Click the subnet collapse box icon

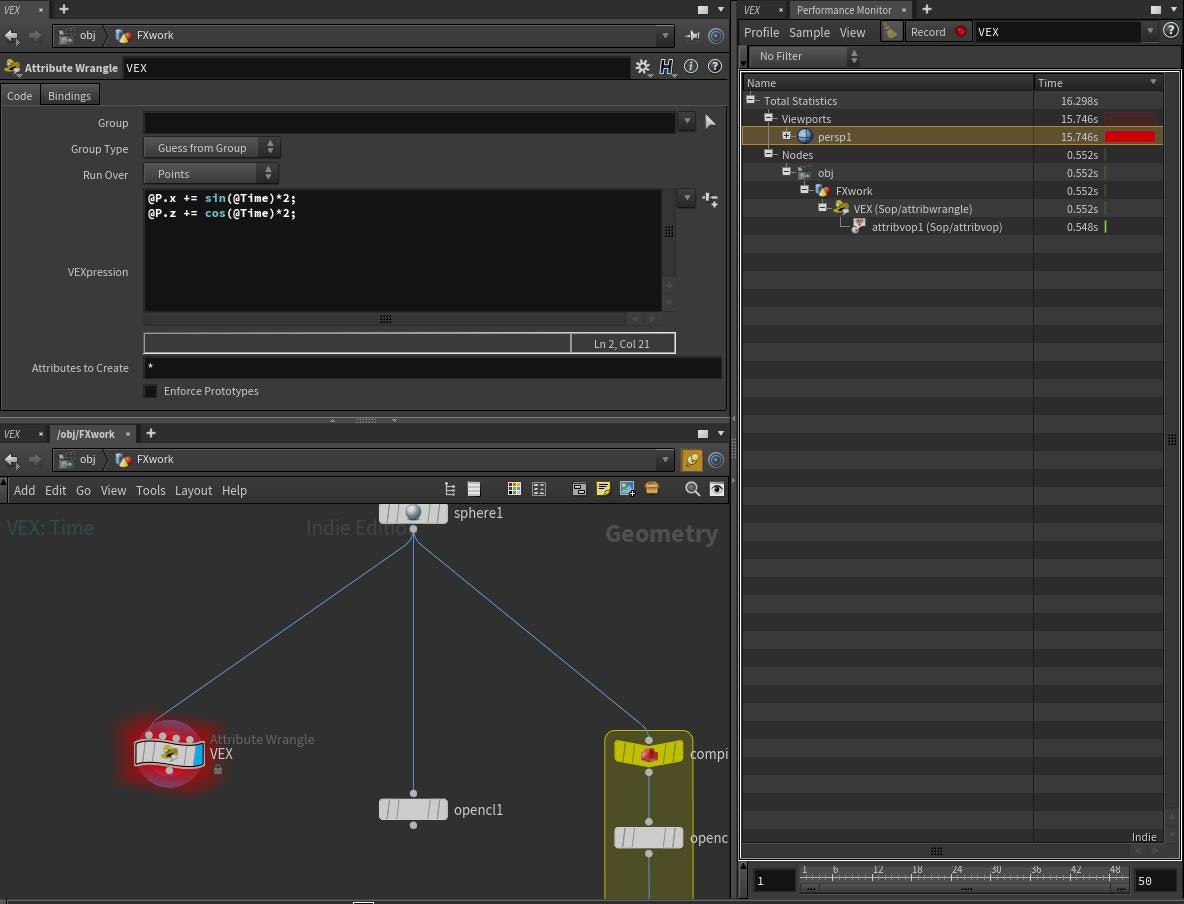point(652,489)
